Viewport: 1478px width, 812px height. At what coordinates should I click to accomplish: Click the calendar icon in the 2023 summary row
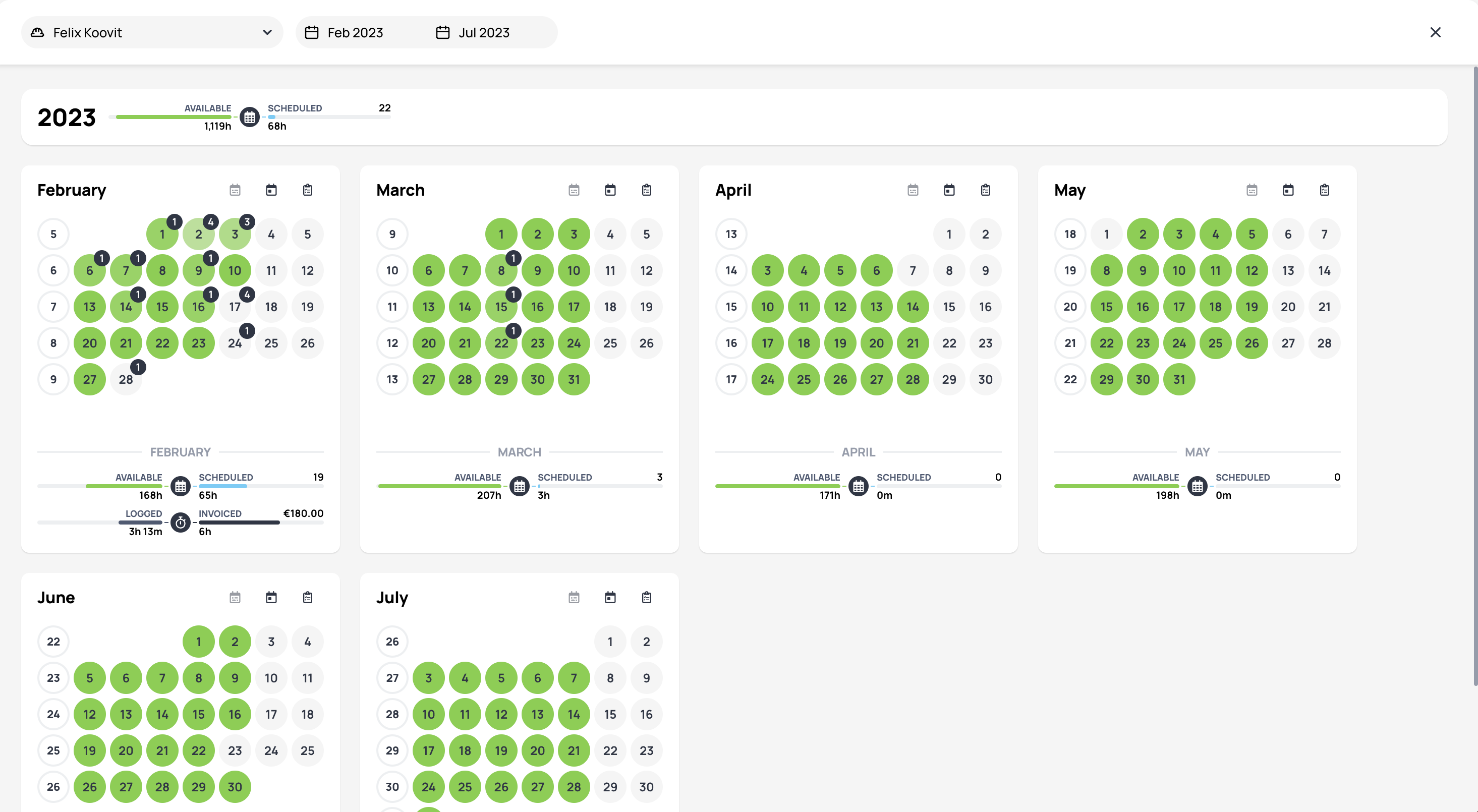point(250,117)
